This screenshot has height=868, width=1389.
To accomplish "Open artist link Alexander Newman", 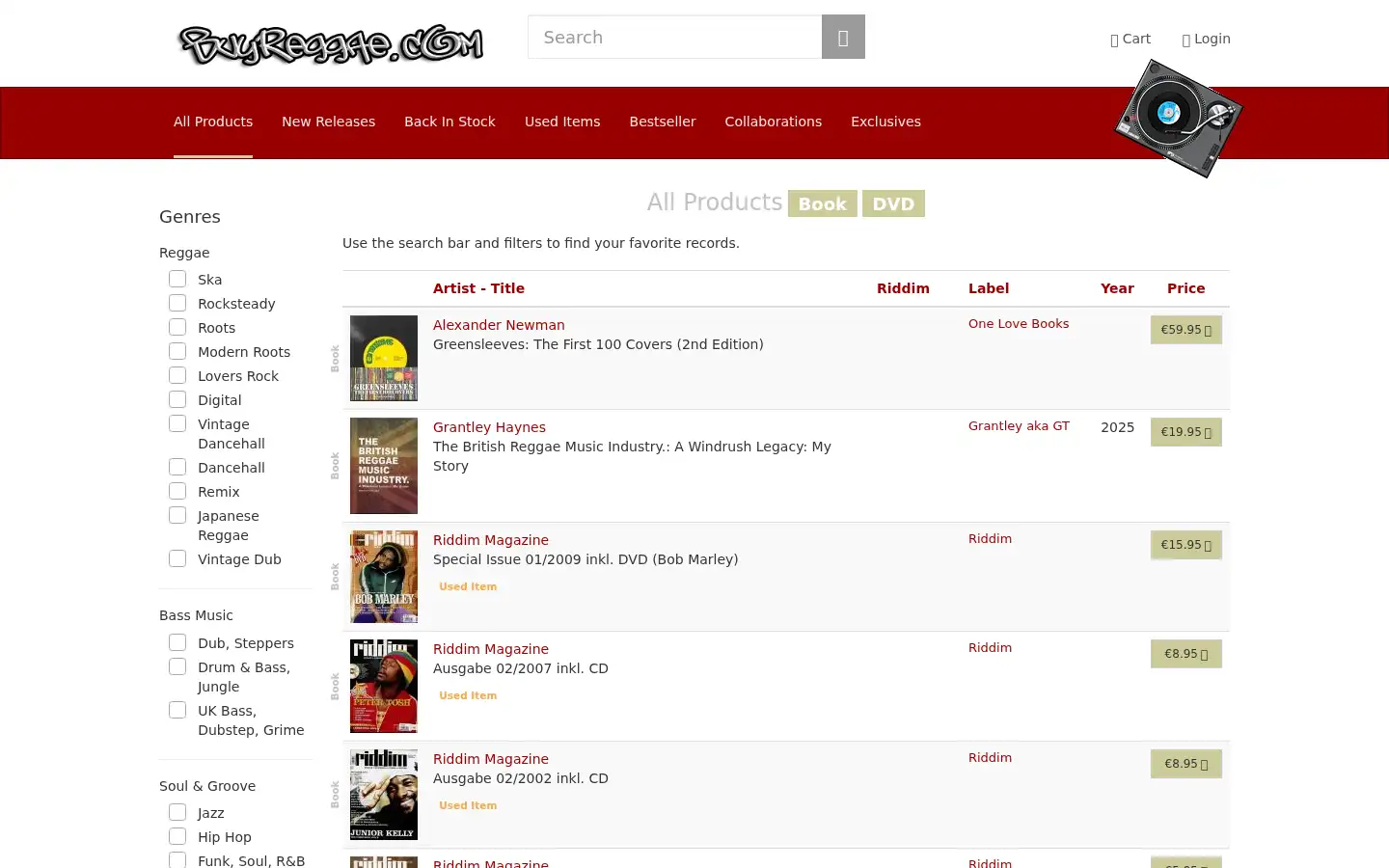I will (499, 325).
